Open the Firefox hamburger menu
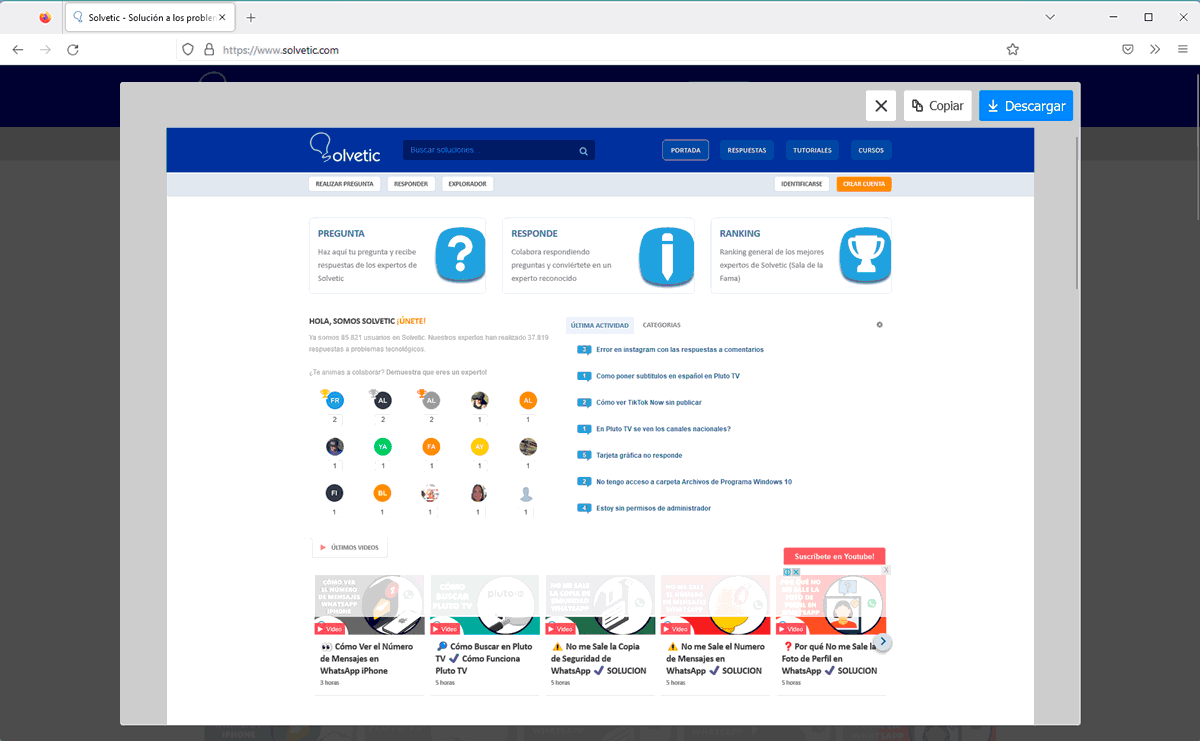1200x741 pixels. pyautogui.click(x=1183, y=48)
